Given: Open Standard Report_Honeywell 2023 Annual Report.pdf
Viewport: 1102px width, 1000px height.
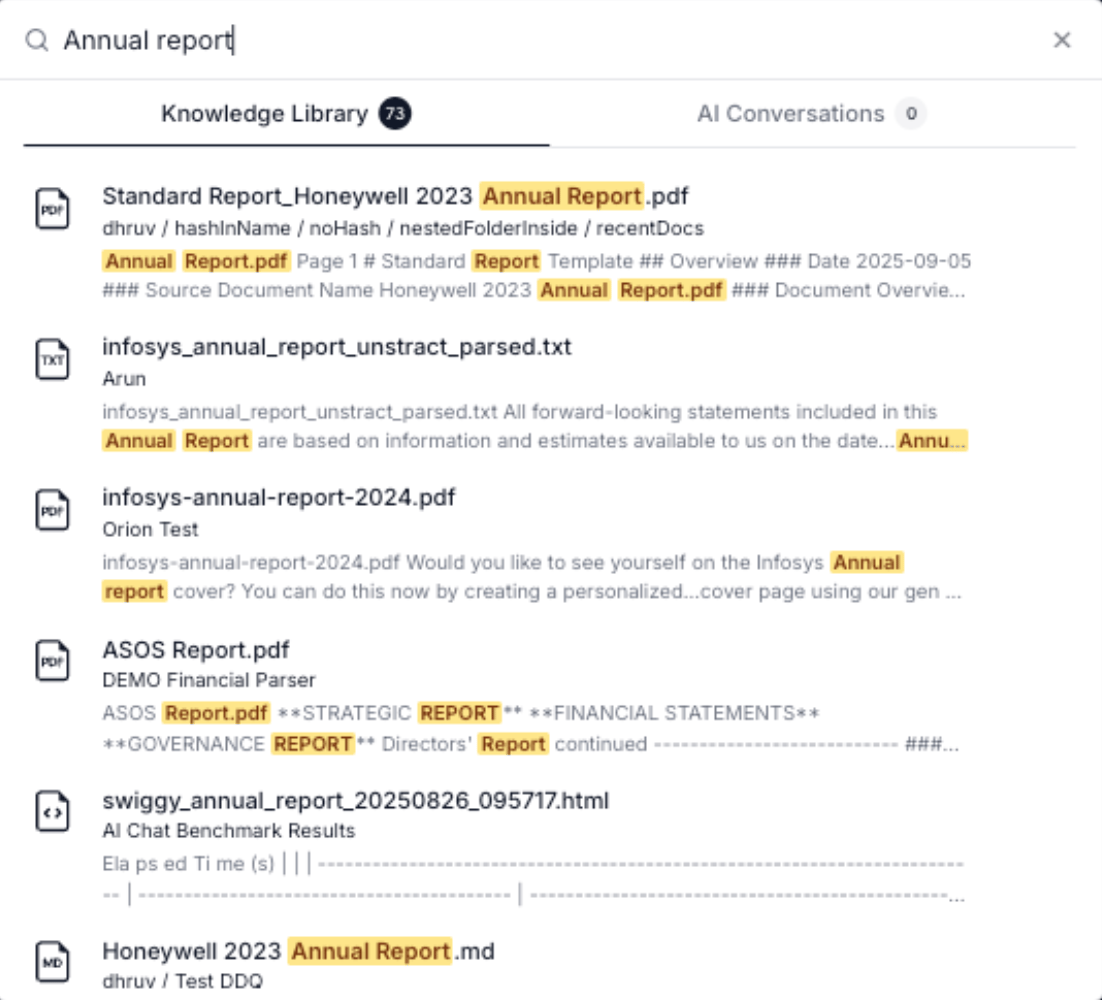Looking at the screenshot, I should point(395,196).
